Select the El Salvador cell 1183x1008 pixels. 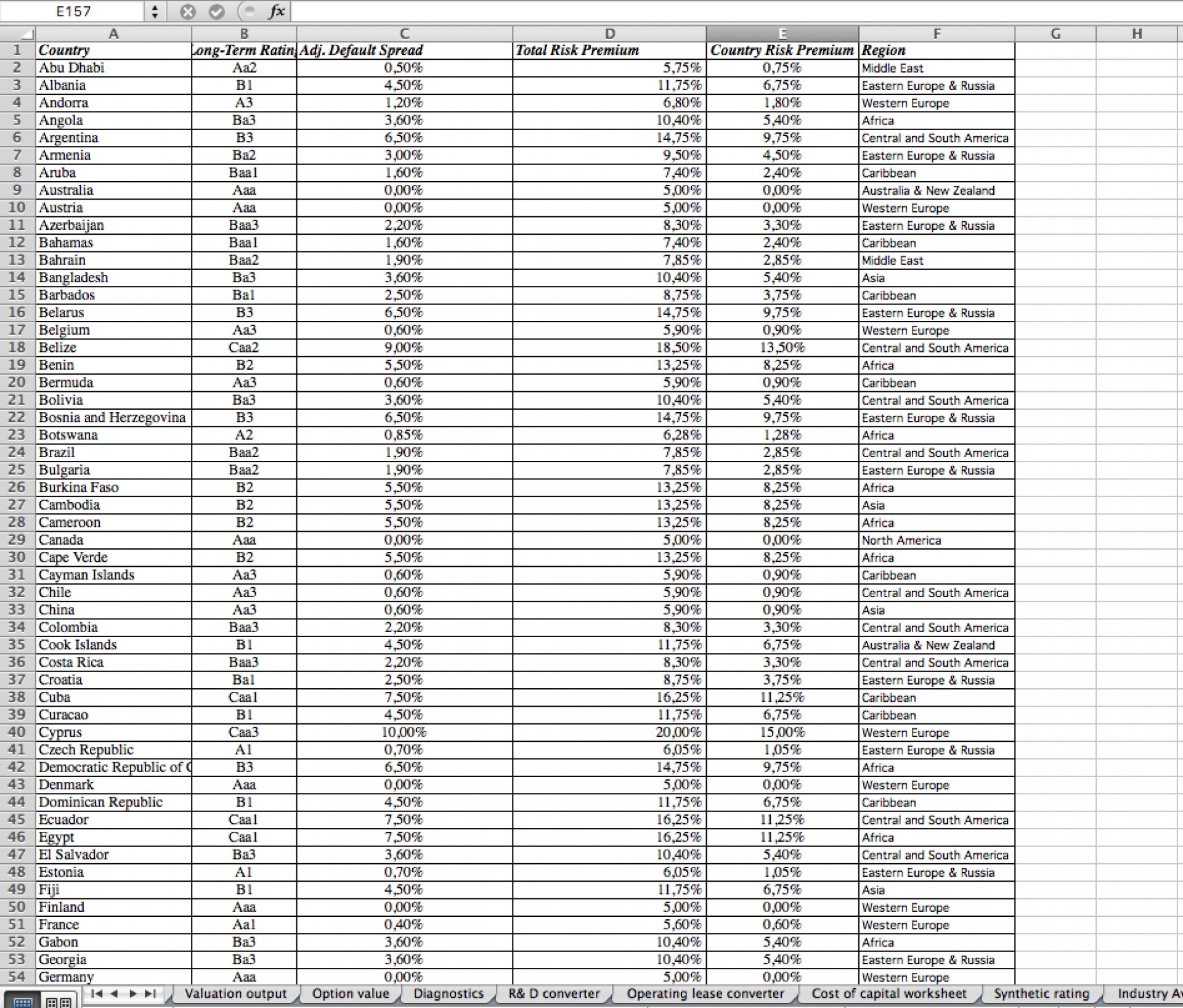[x=113, y=855]
